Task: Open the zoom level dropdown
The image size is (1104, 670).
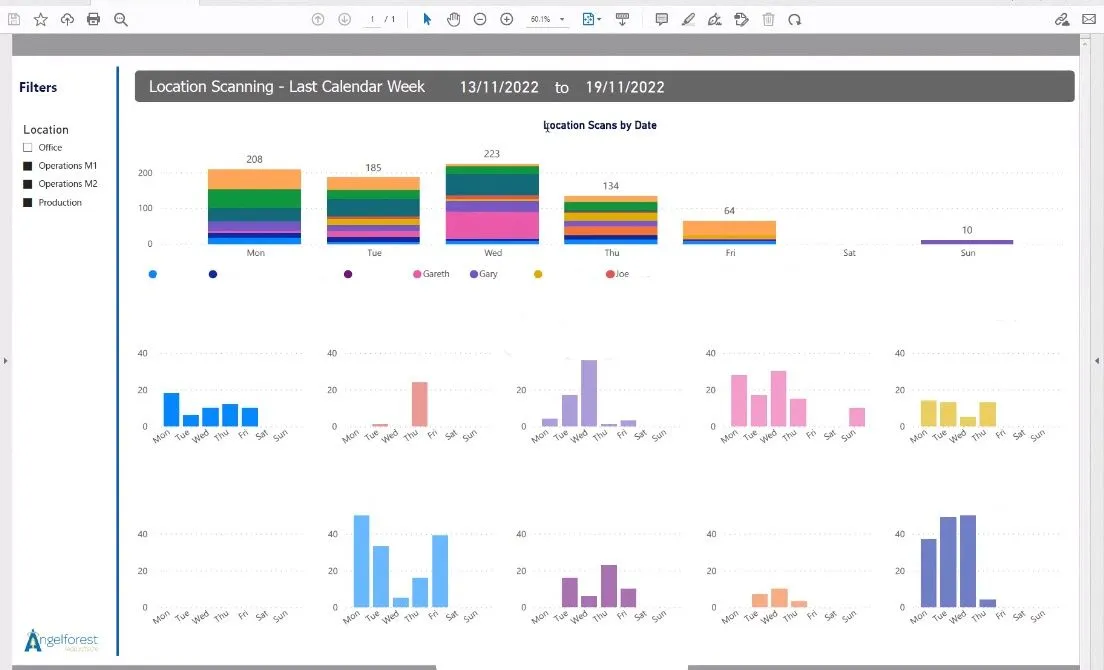Action: coord(564,18)
